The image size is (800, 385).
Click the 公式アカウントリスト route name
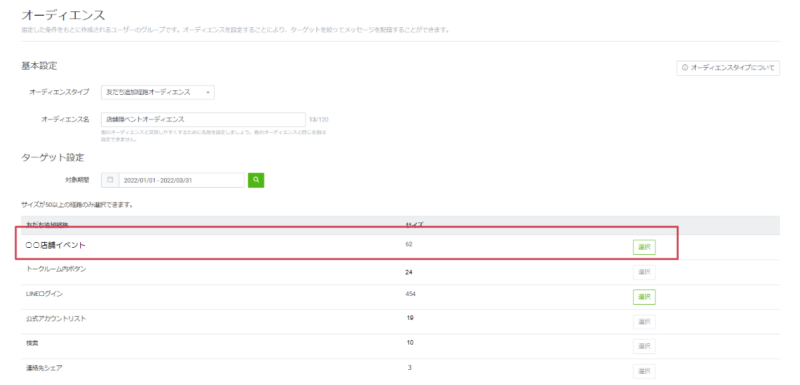[56, 319]
